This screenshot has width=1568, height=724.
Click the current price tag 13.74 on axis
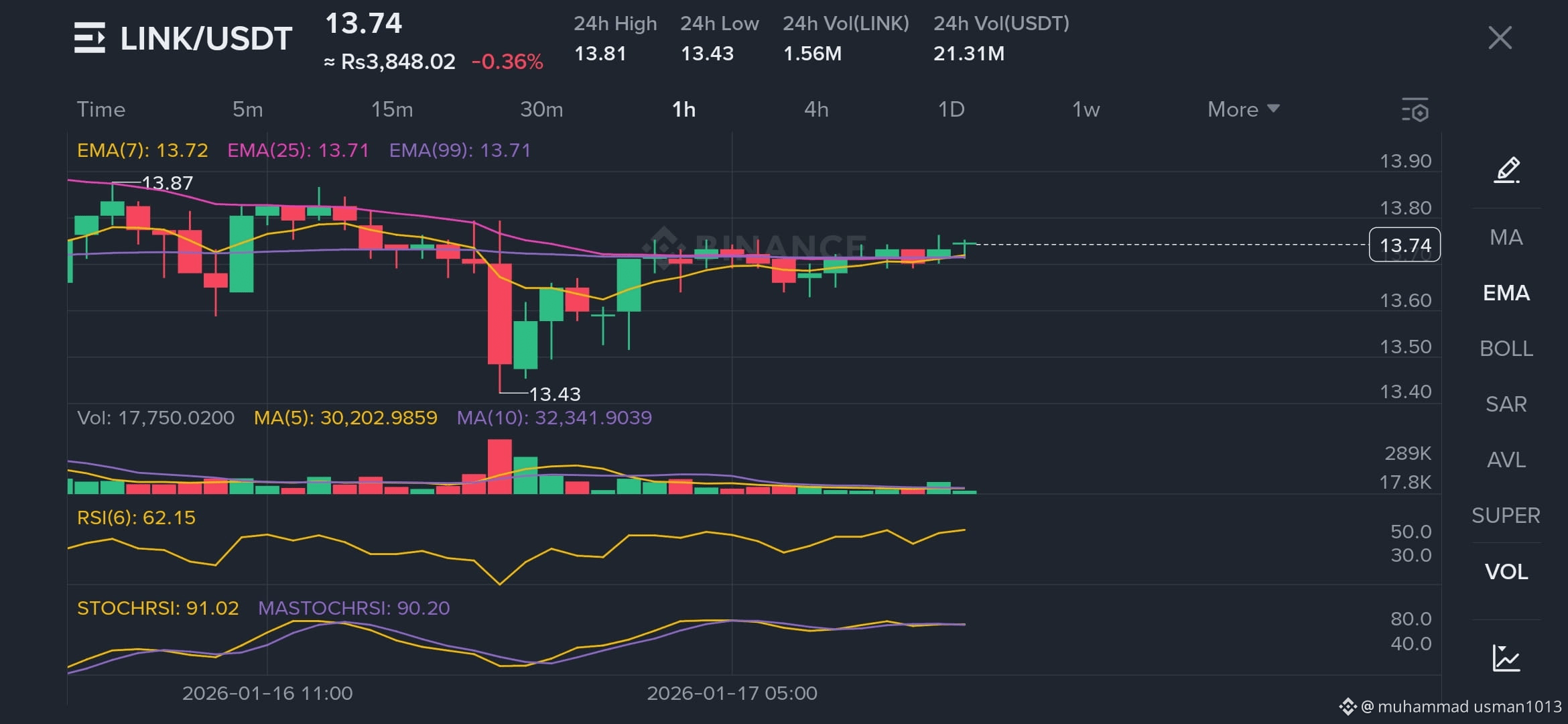coord(1404,245)
